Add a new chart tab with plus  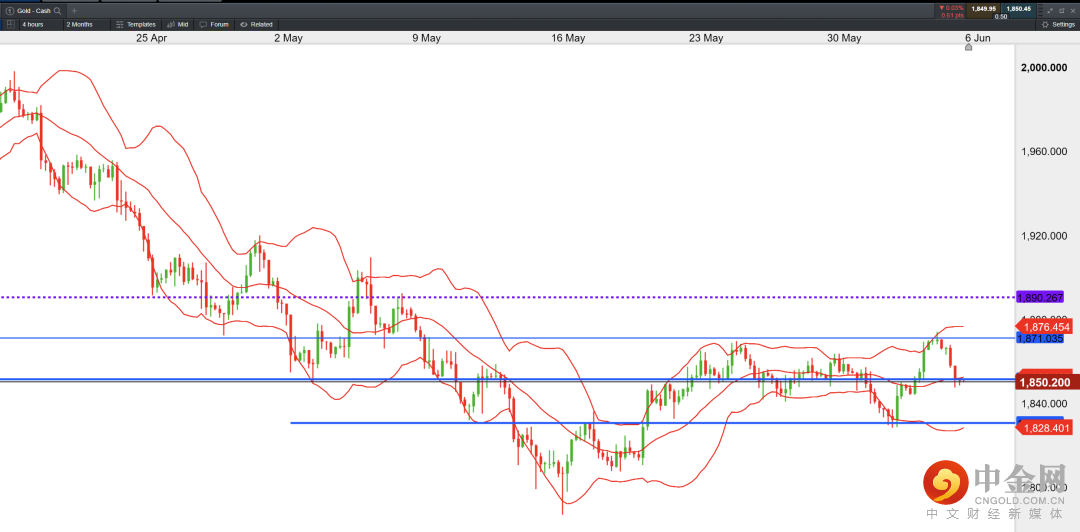click(74, 10)
